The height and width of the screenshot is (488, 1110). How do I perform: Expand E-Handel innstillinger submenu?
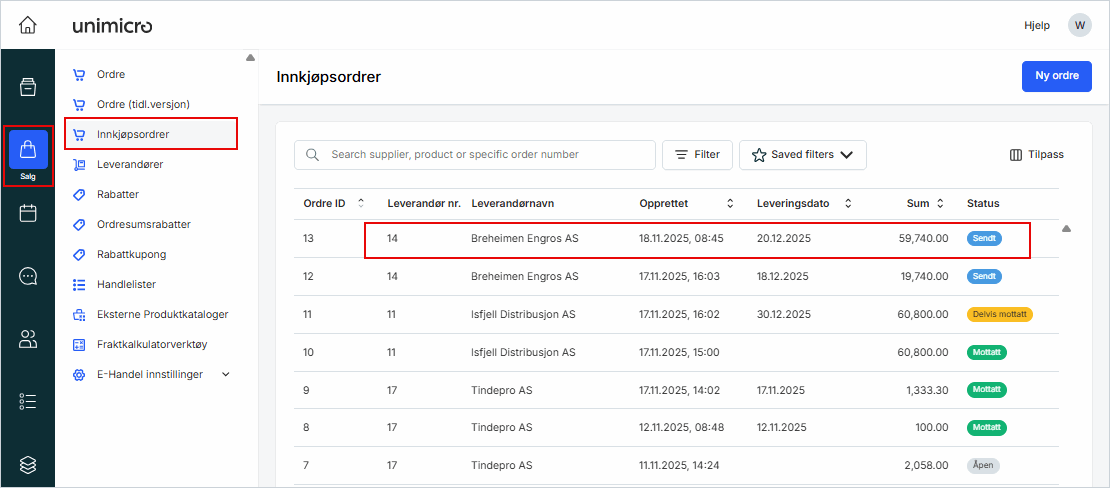225,374
